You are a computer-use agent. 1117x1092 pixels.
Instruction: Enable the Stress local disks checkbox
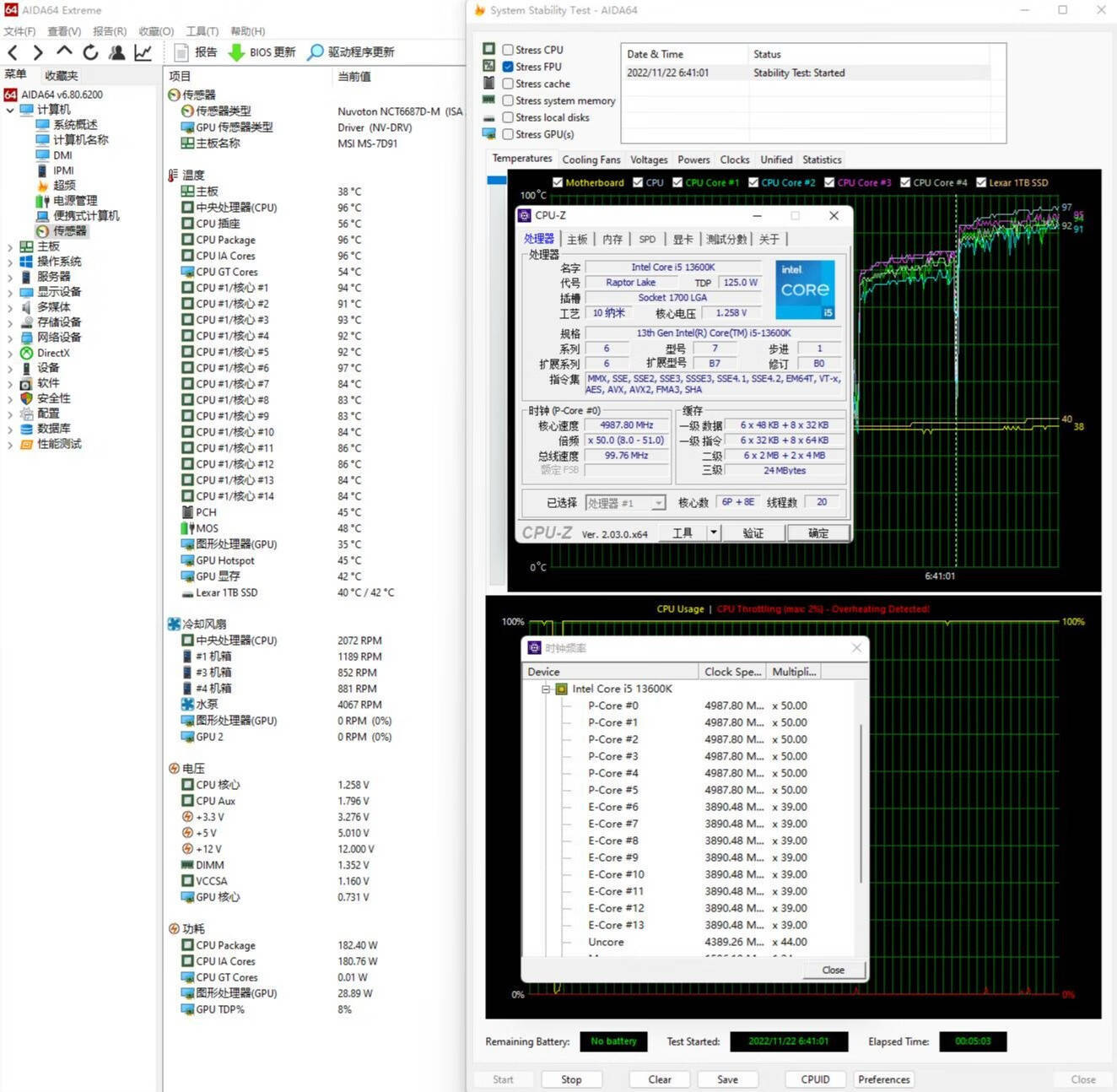click(x=508, y=117)
